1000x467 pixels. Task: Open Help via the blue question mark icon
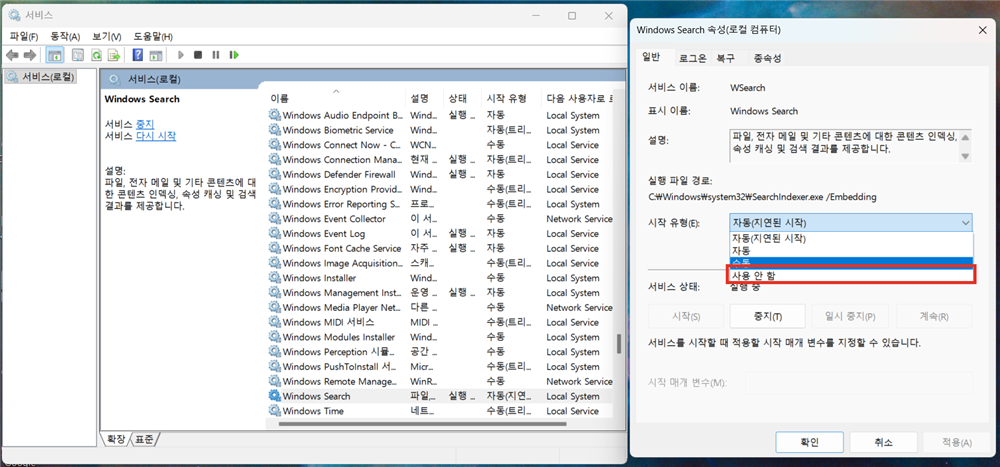pyautogui.click(x=137, y=56)
